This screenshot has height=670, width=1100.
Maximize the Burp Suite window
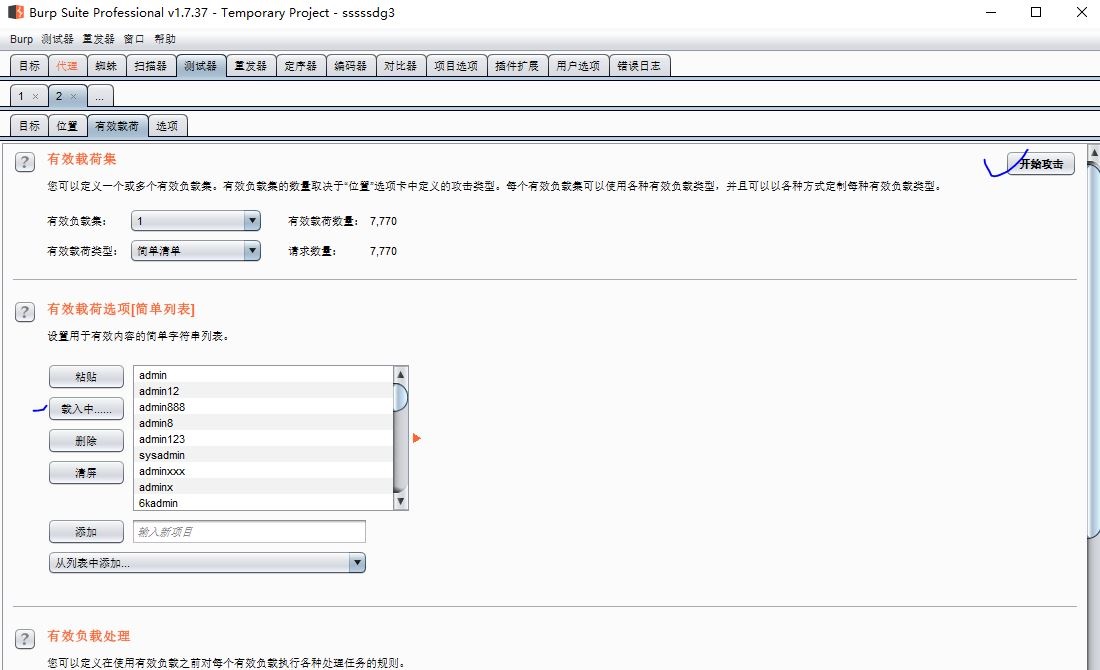coord(1035,12)
